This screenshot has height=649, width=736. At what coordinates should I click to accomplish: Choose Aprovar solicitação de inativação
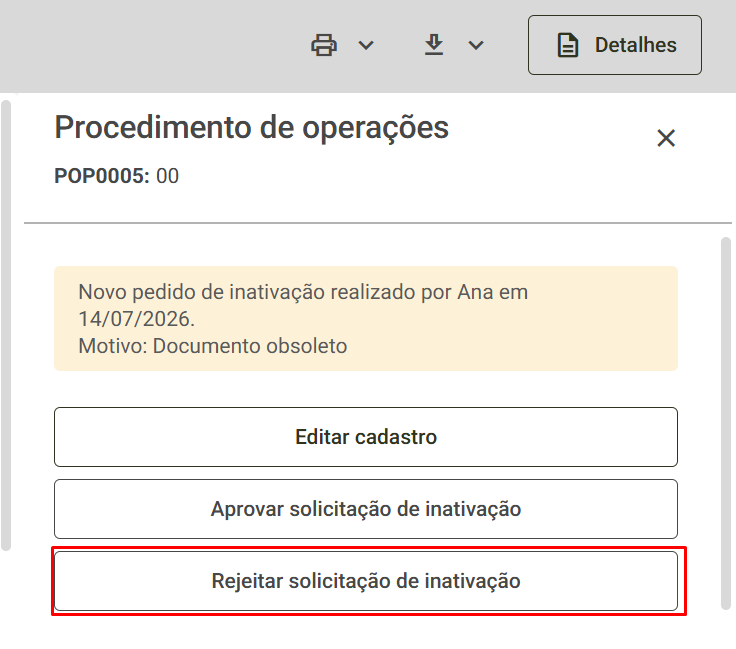click(x=366, y=509)
